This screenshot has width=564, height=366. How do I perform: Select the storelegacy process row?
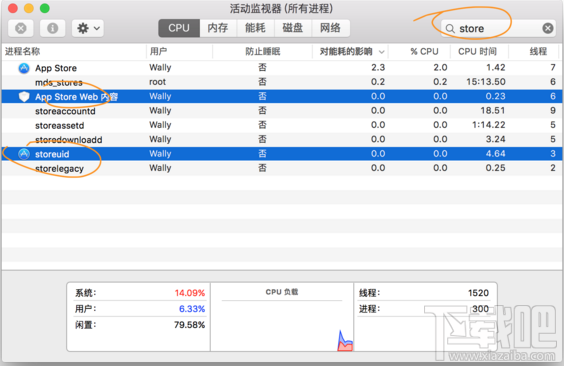coord(282,168)
